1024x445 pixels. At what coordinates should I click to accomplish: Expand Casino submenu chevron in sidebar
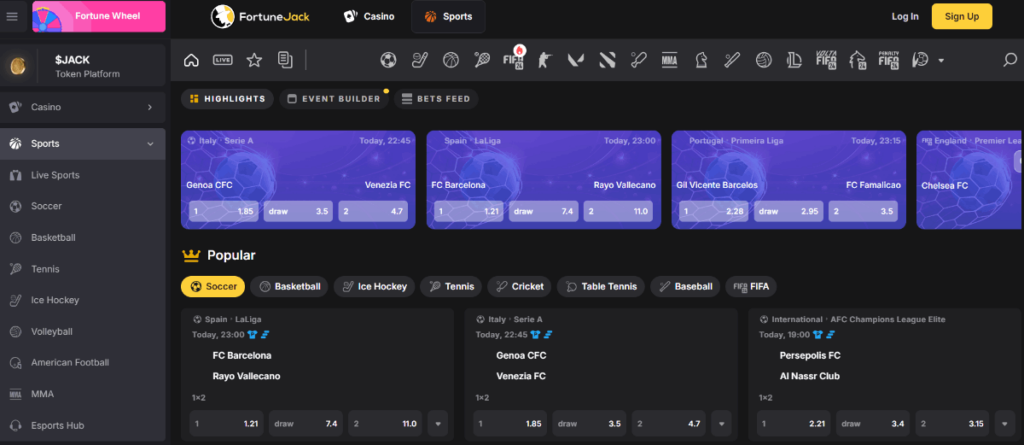click(150, 107)
